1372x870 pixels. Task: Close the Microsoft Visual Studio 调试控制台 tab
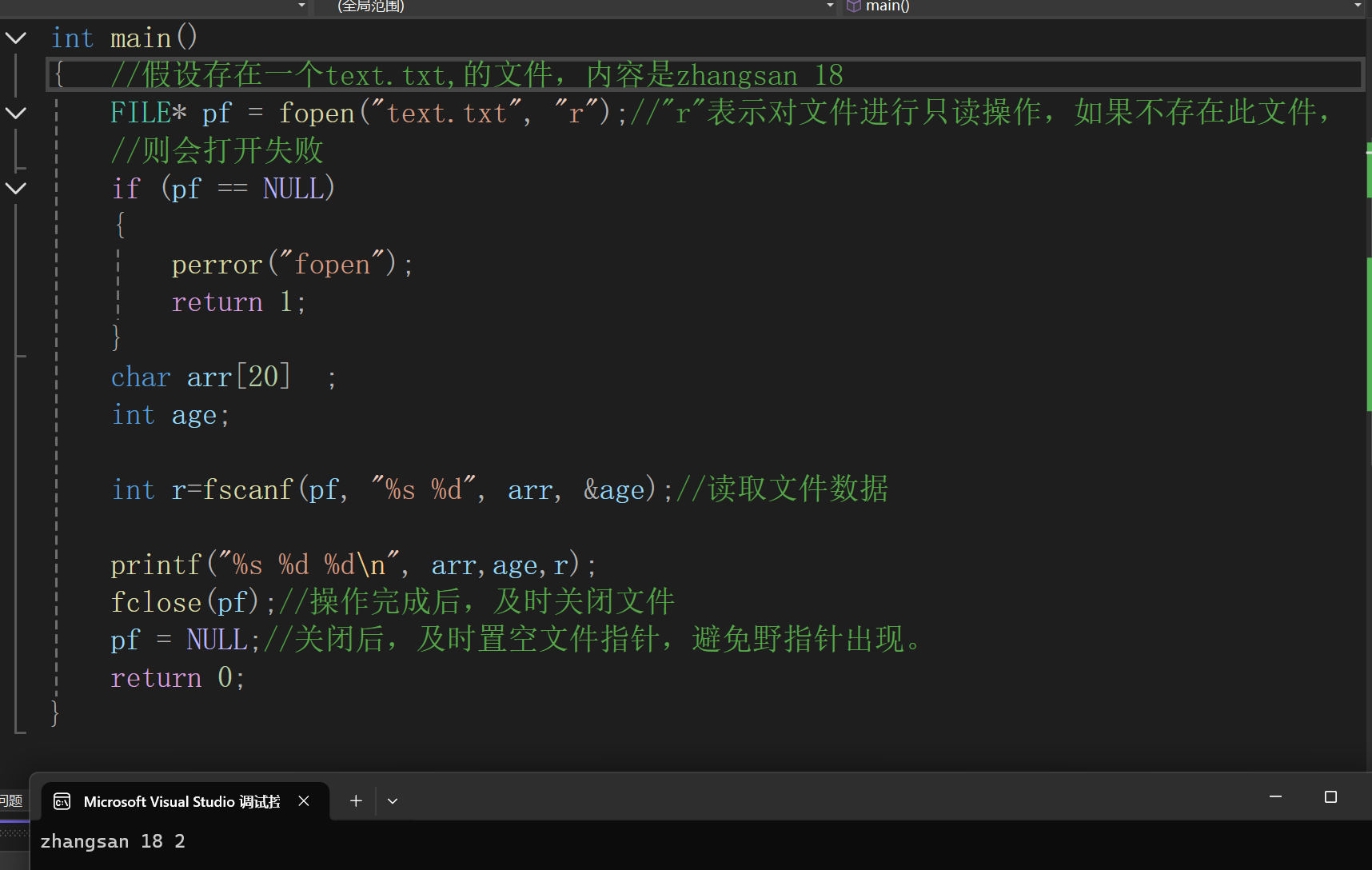pos(304,801)
